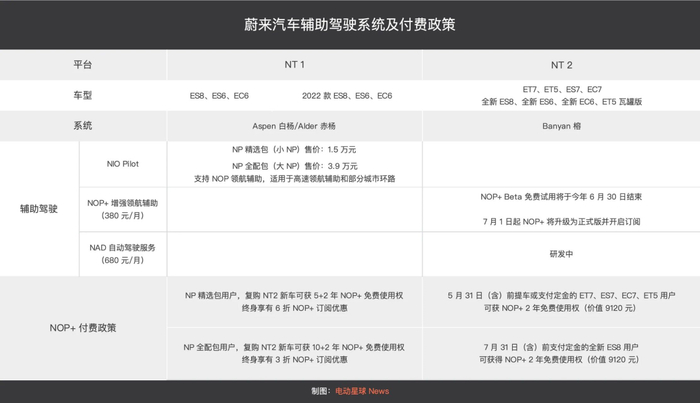Click the 5 月 31 日(含)前提车 line
700x403 pixels.
(x=561, y=295)
